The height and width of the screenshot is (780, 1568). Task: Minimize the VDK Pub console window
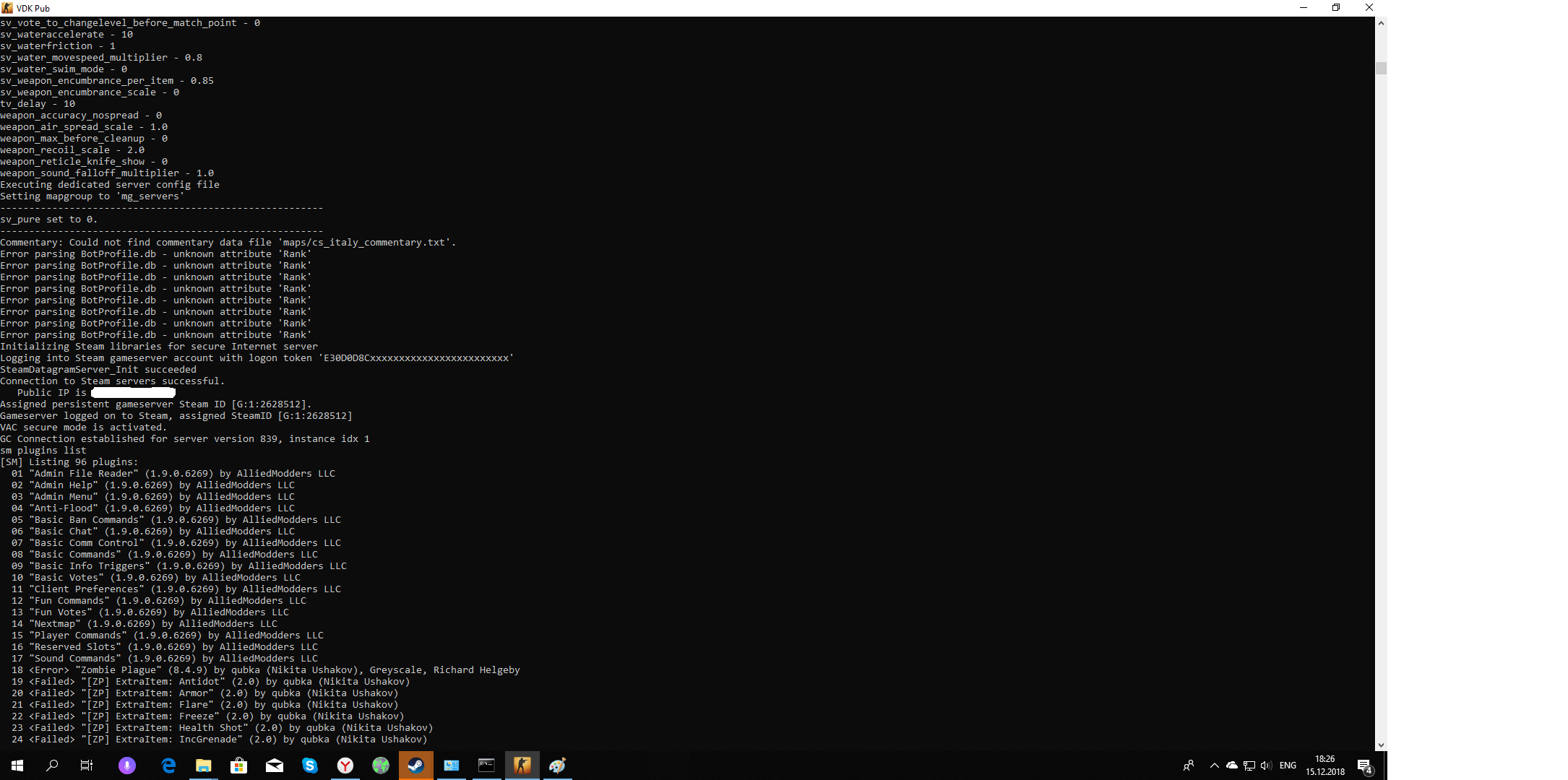(x=1304, y=8)
